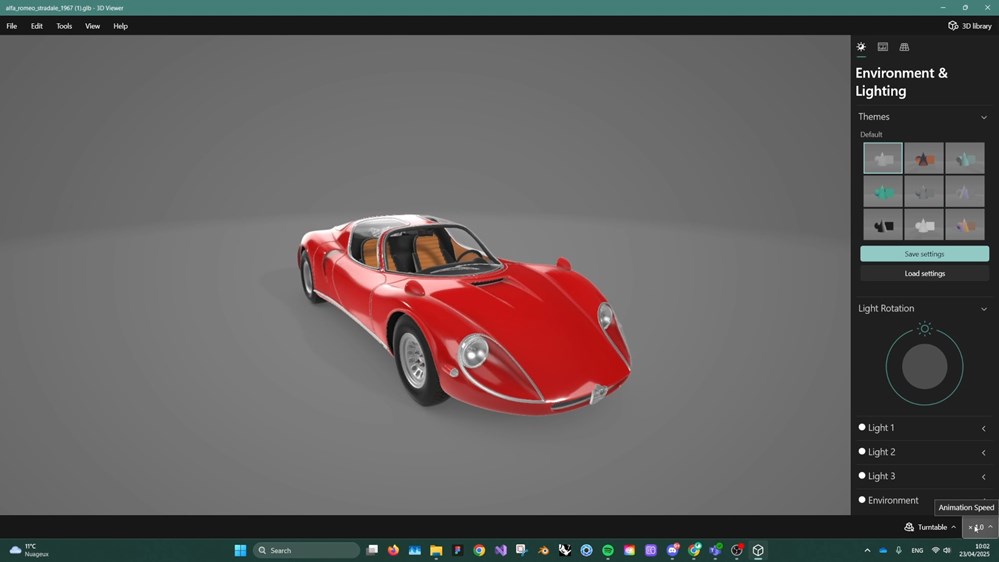Open the Rhino icon on the taskbar
This screenshot has width=999, height=562.
(x=564, y=551)
